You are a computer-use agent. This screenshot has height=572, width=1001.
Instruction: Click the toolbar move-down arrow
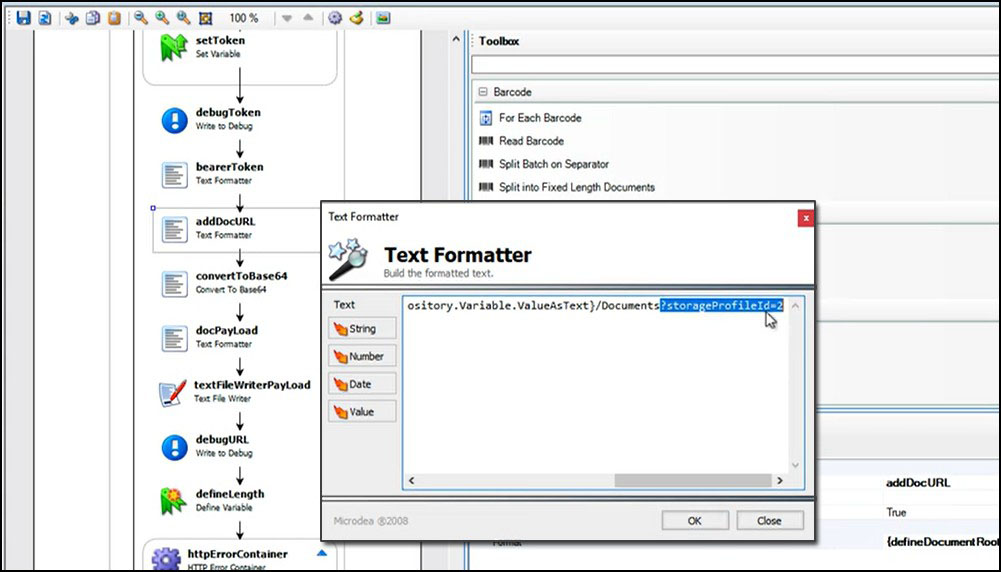click(x=287, y=18)
